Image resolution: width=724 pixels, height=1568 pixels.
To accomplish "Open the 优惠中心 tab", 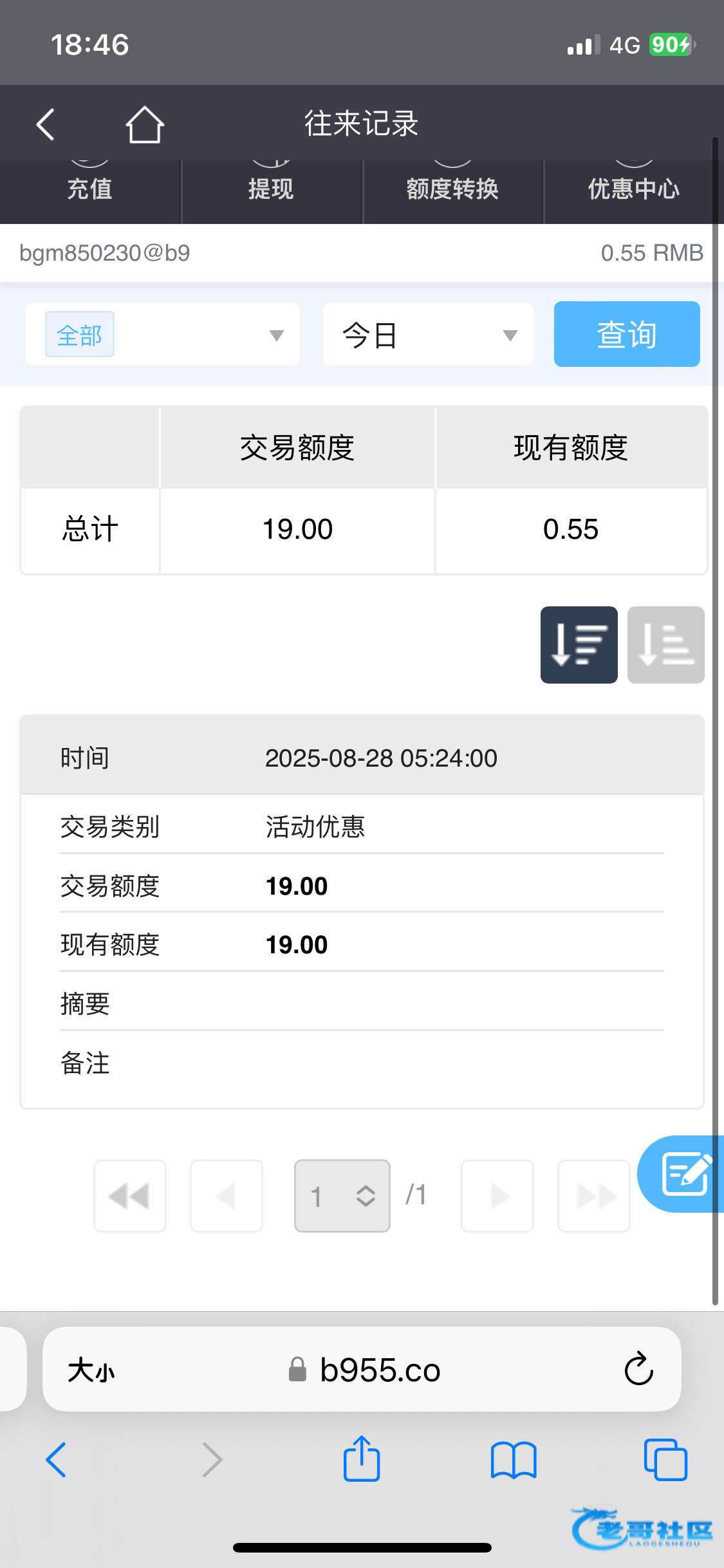I will [633, 189].
